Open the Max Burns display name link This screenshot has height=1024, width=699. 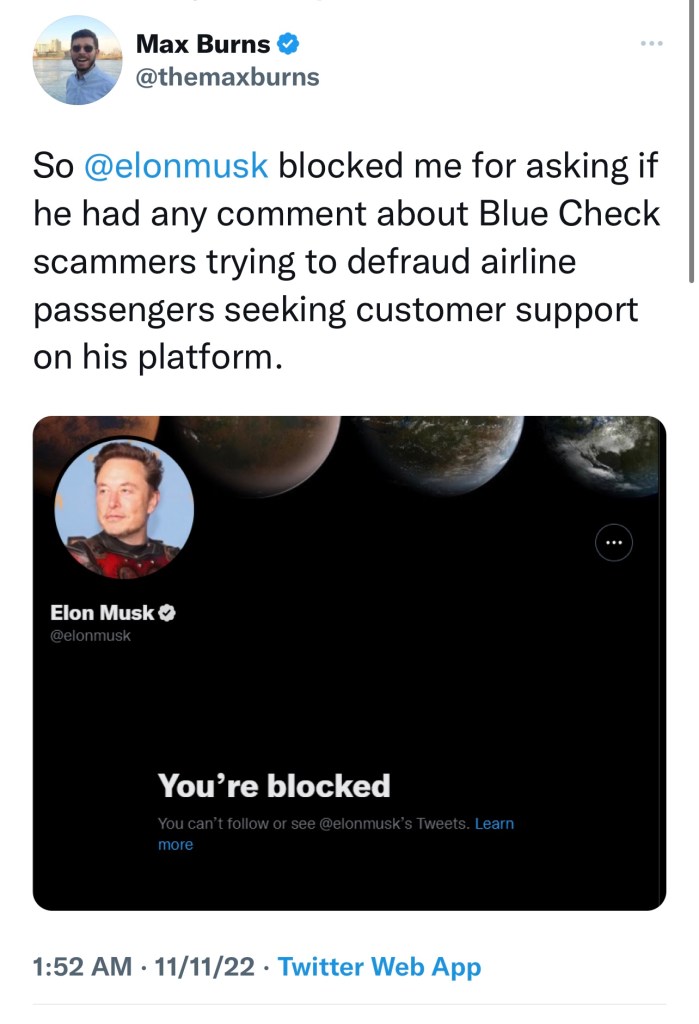tap(202, 44)
